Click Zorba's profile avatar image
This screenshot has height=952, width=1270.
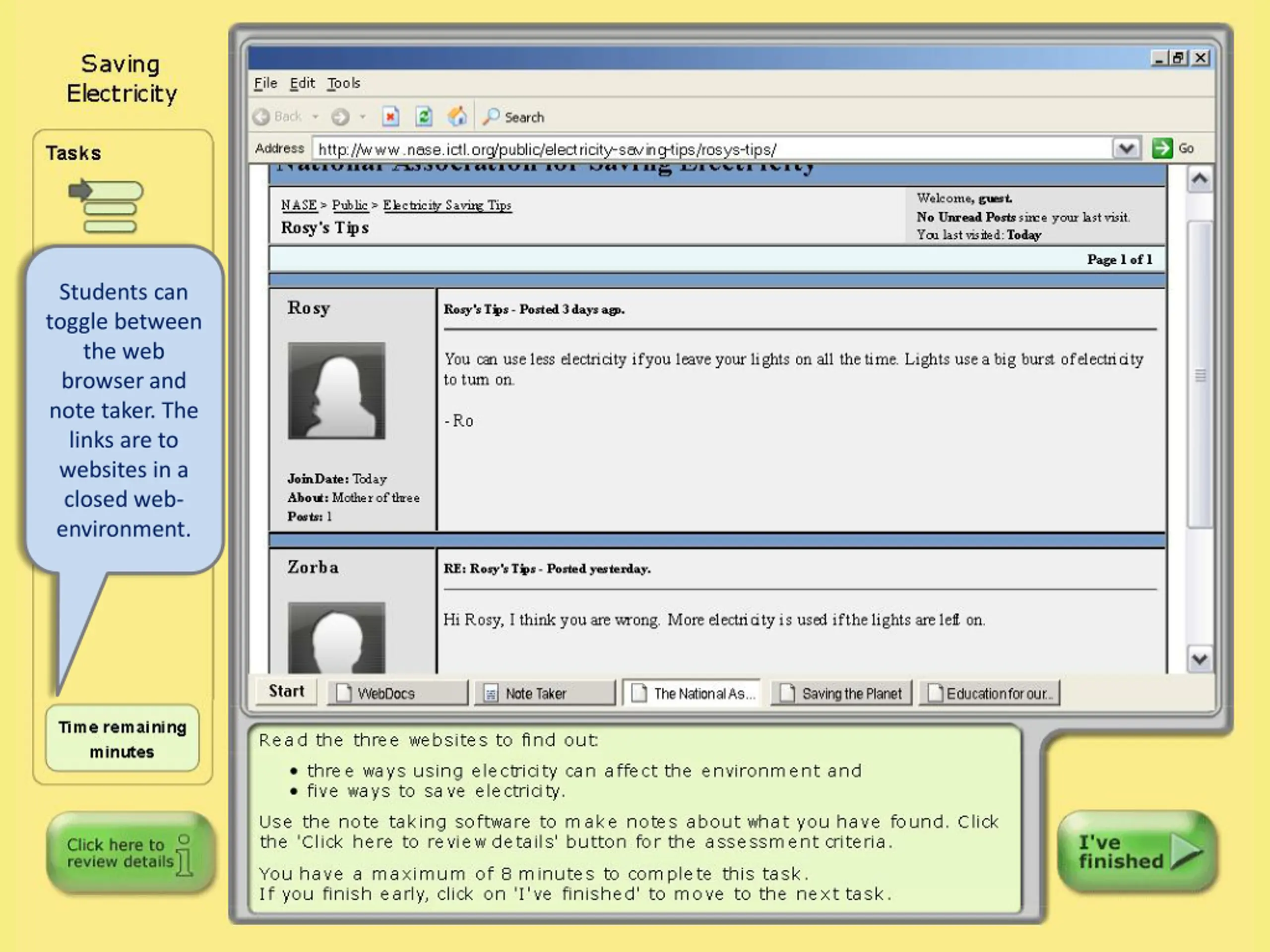tap(336, 638)
